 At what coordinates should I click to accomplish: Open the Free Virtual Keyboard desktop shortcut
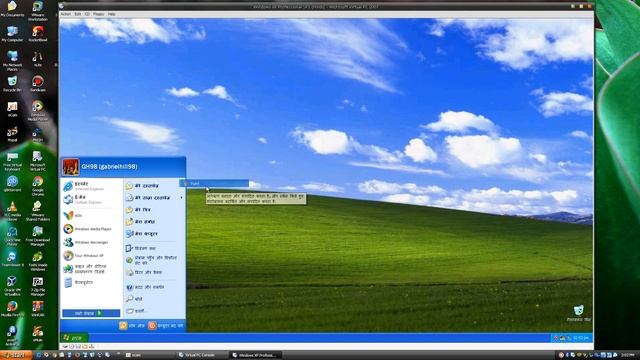point(12,161)
